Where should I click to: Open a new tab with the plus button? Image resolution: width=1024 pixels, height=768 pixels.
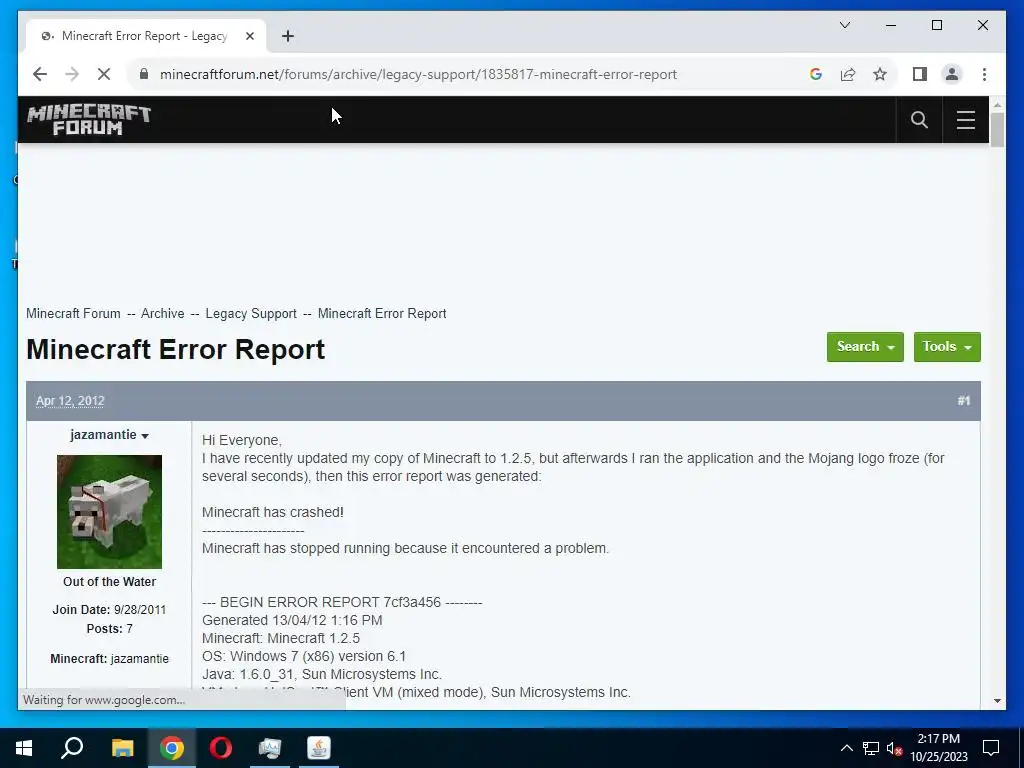(x=288, y=36)
